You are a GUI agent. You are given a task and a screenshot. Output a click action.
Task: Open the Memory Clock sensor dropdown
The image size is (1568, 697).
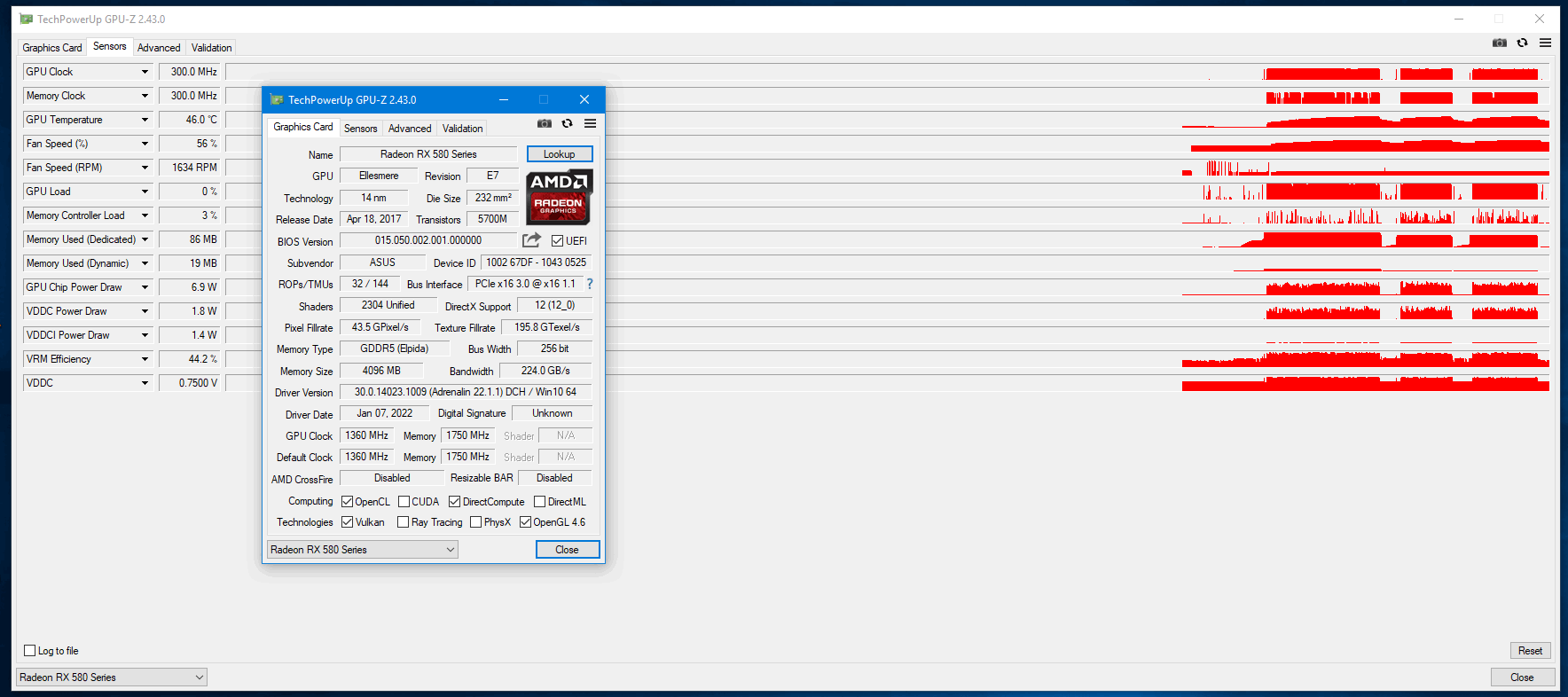coord(145,96)
